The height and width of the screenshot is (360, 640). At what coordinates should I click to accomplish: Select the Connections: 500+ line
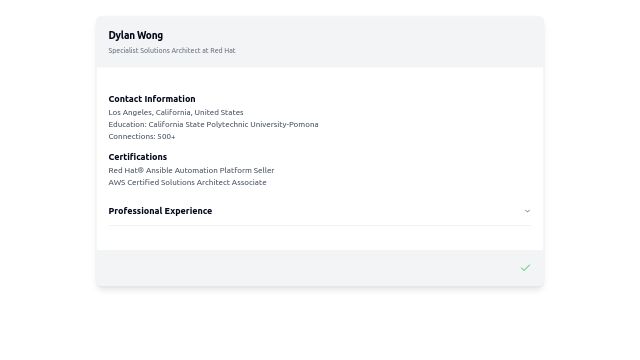(142, 136)
